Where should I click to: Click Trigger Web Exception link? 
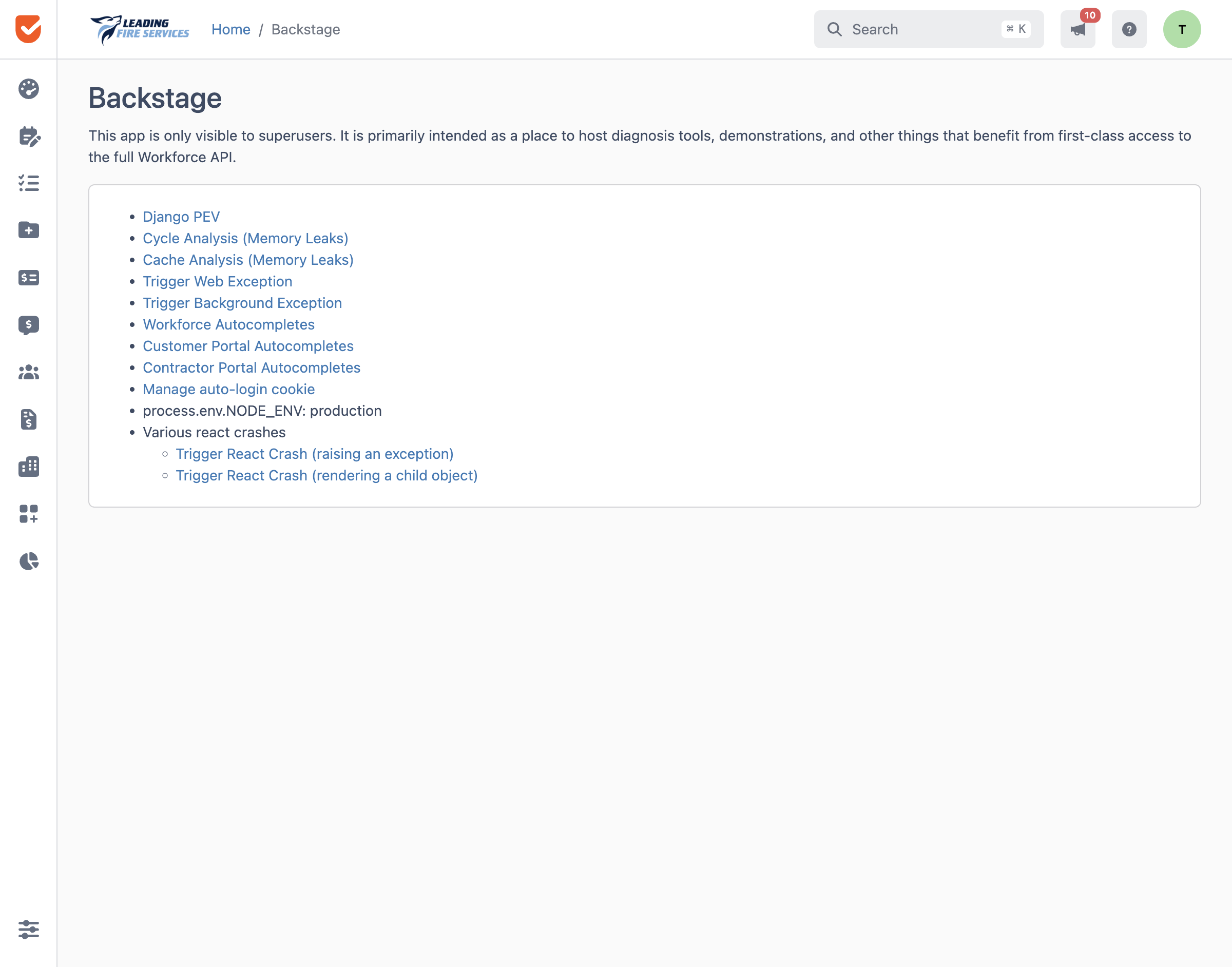[x=218, y=281]
